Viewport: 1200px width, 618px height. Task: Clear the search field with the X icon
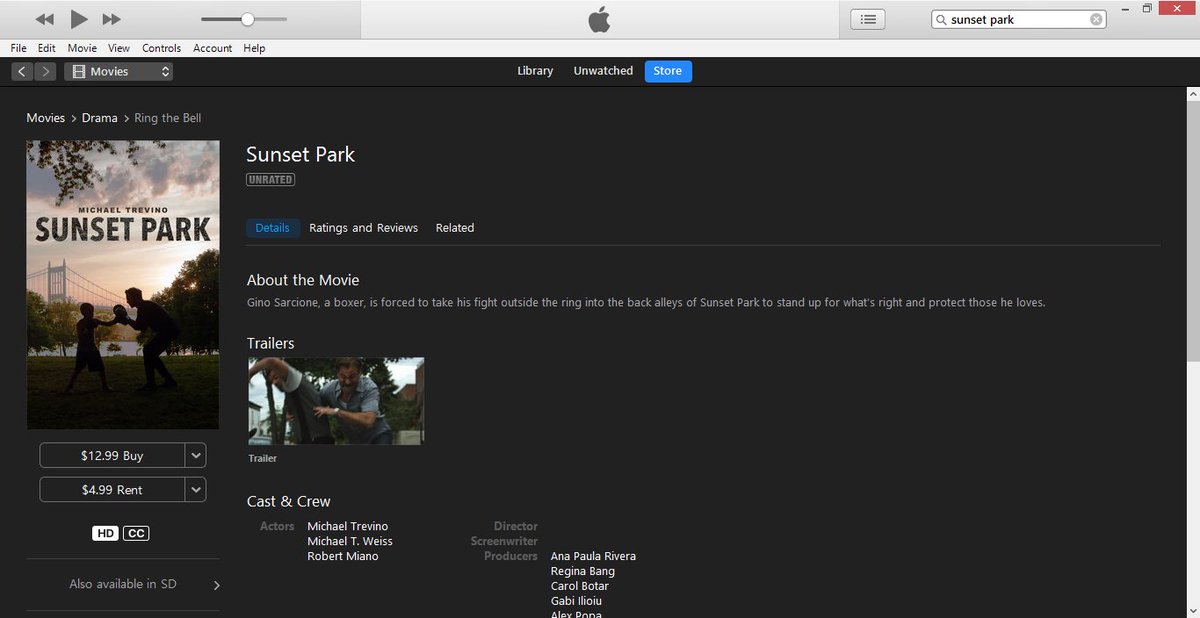click(1096, 20)
